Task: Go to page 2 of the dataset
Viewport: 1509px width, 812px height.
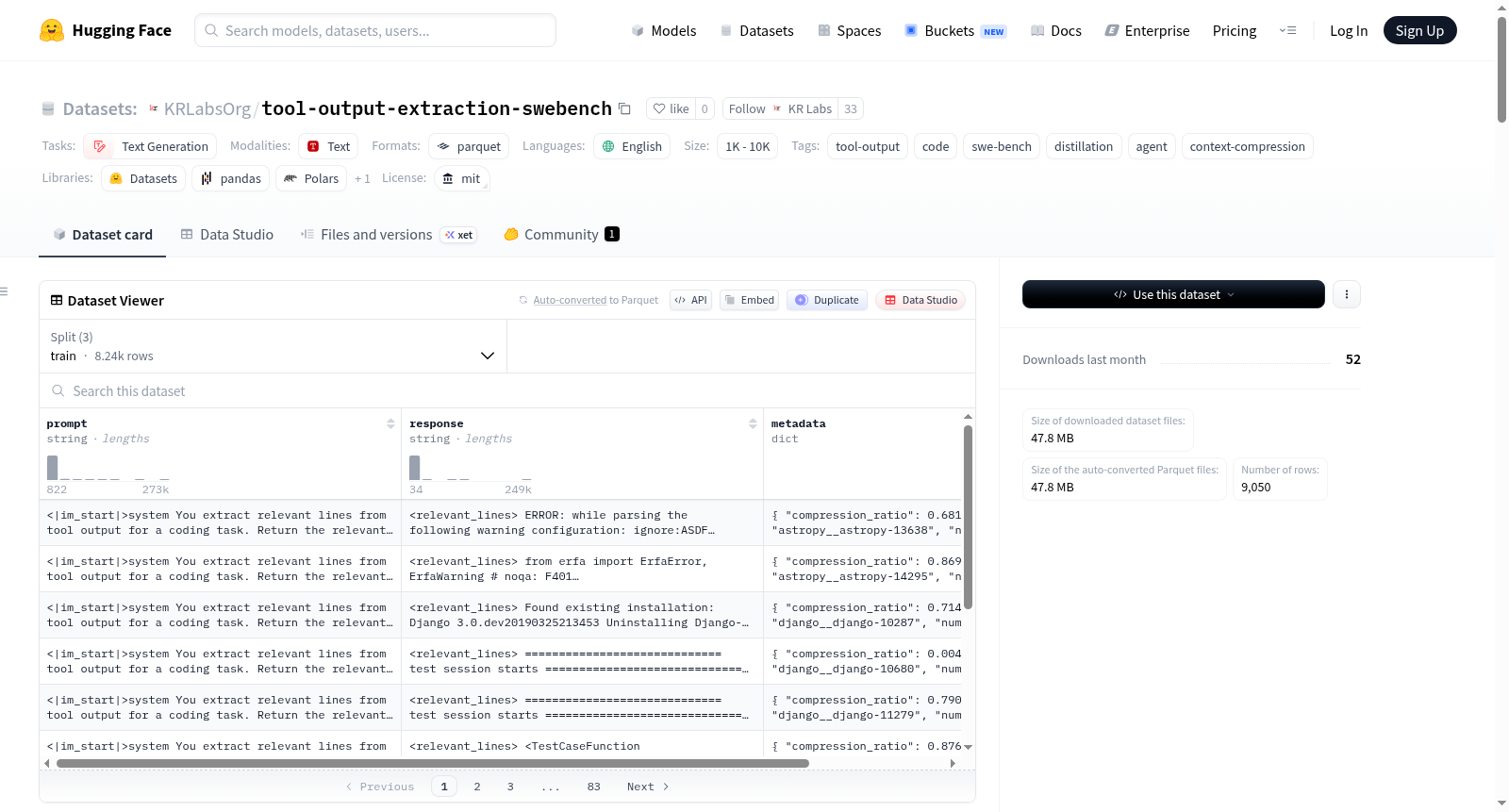Action: coord(477,787)
